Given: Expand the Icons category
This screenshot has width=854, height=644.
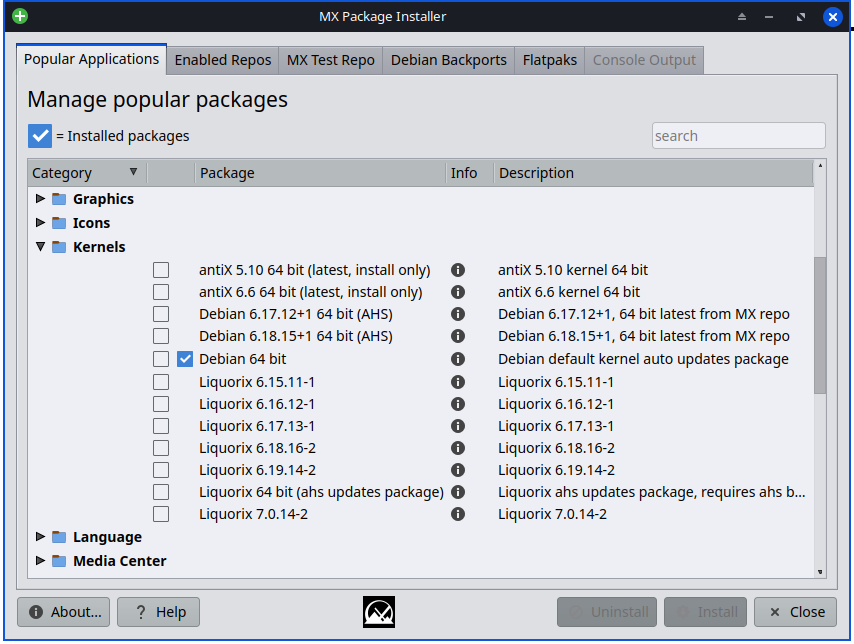Looking at the screenshot, I should (x=40, y=223).
